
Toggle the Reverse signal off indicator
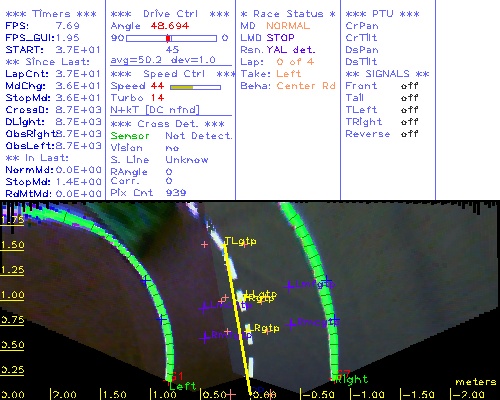(409, 134)
